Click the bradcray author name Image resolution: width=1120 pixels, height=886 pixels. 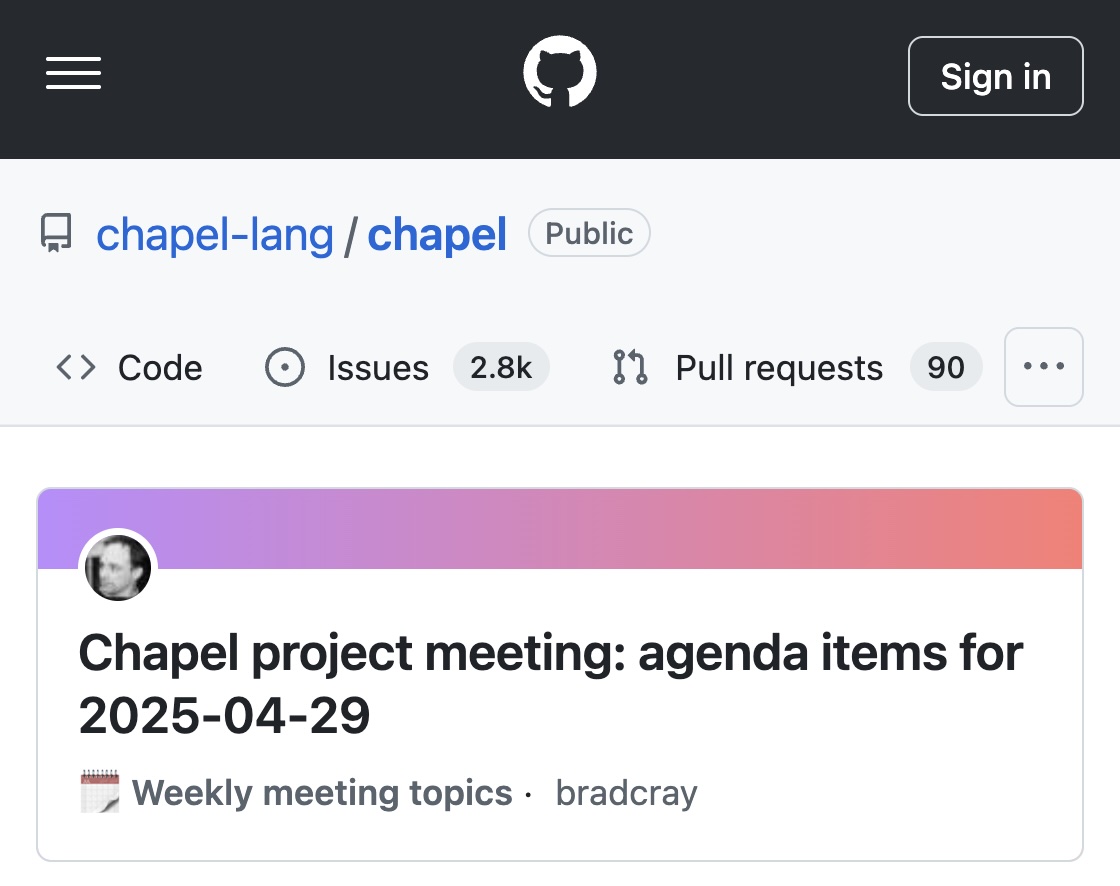click(626, 792)
